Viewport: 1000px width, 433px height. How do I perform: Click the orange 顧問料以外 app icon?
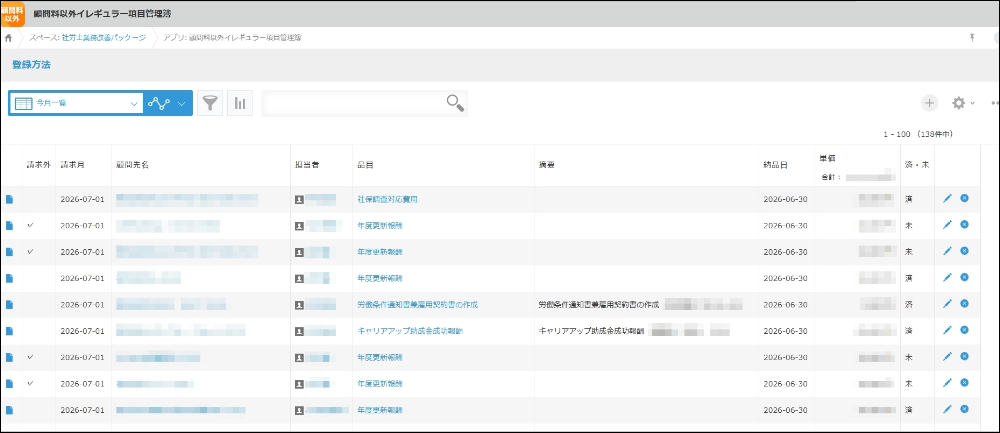point(13,13)
